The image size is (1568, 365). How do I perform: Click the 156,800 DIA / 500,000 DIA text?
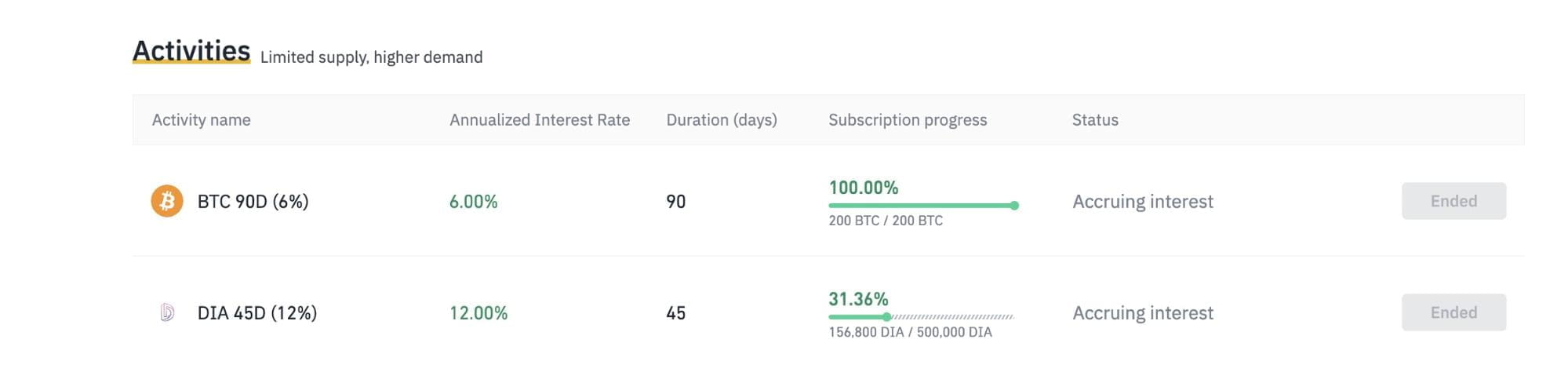[910, 332]
